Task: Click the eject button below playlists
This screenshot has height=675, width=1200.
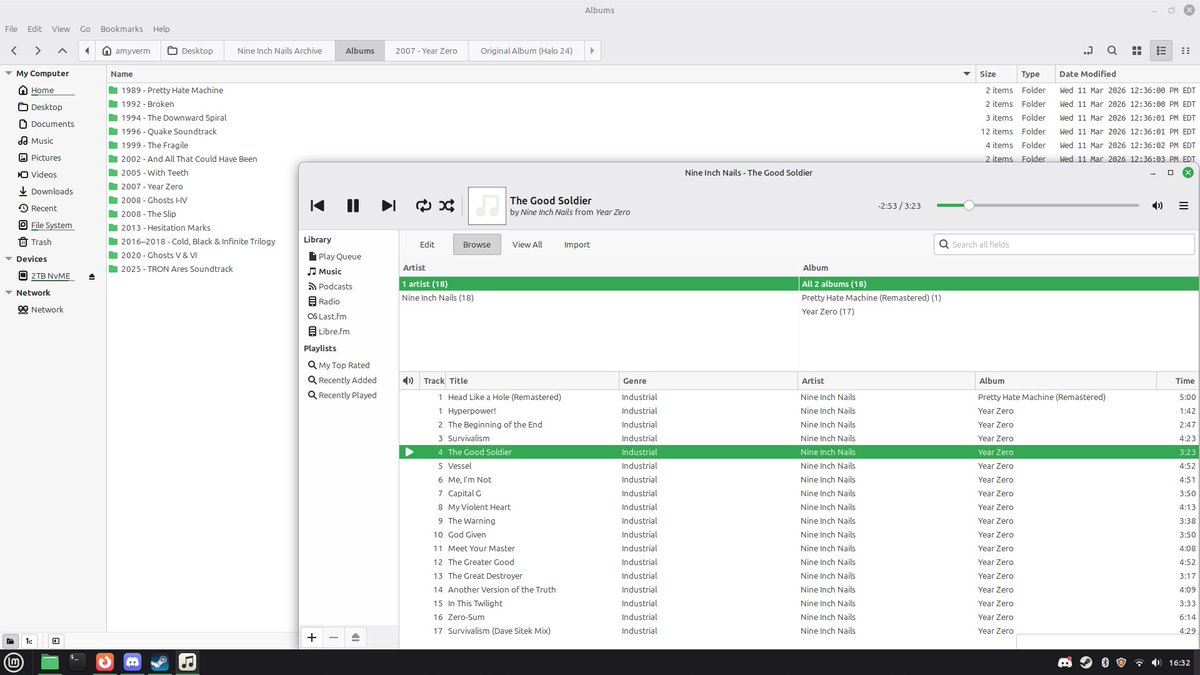Action: pyautogui.click(x=356, y=637)
